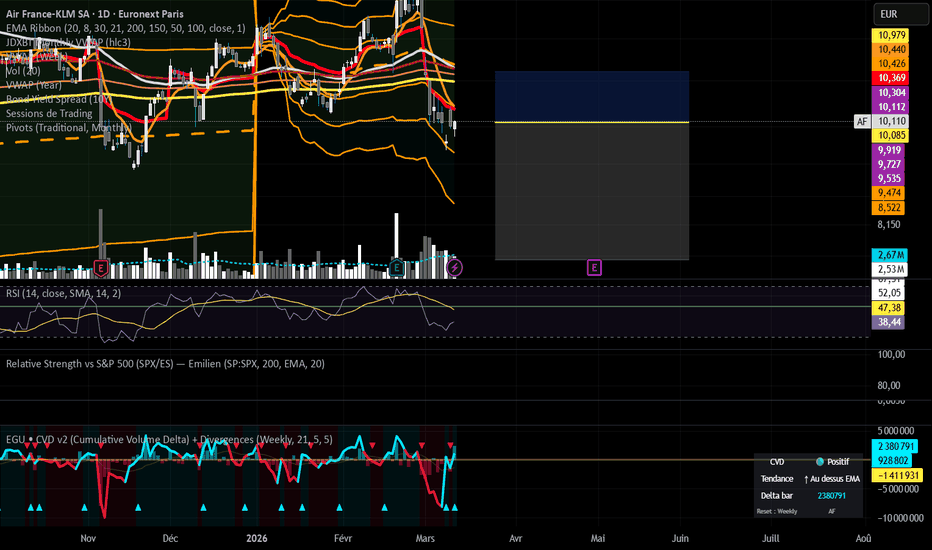The image size is (932, 550).
Task: Click the teal earnings E marker near late February
Action: pos(396,268)
